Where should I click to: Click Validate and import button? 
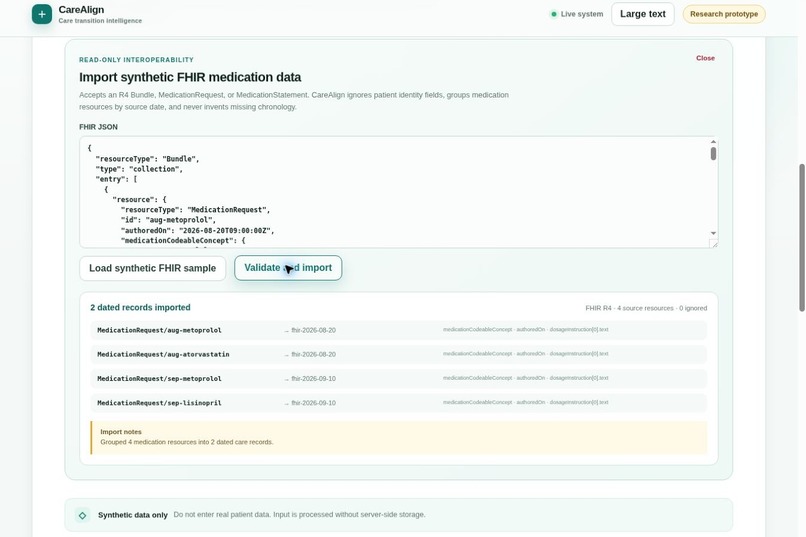tap(288, 268)
